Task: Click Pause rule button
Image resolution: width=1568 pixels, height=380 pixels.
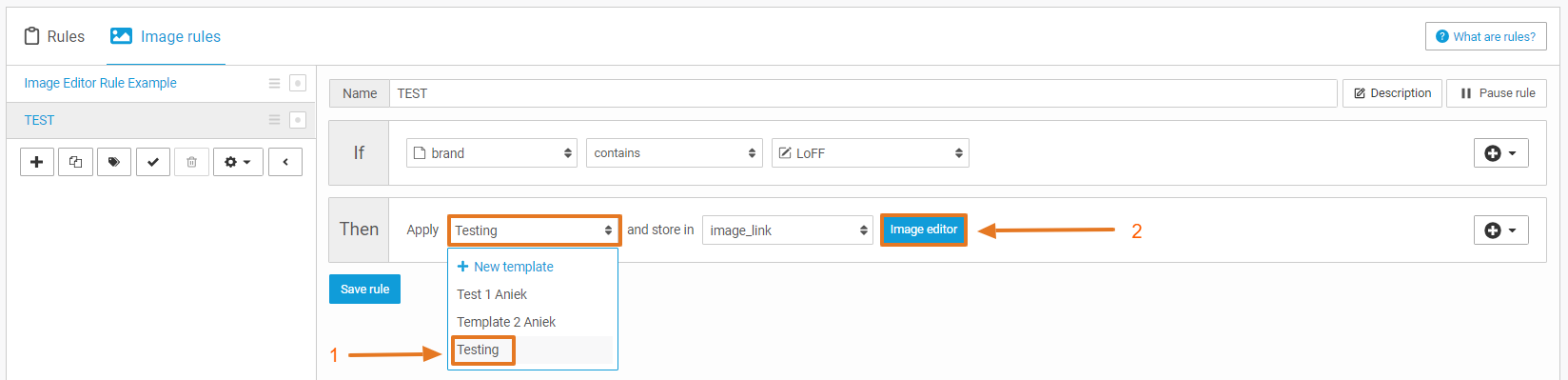Action: coord(1497,93)
